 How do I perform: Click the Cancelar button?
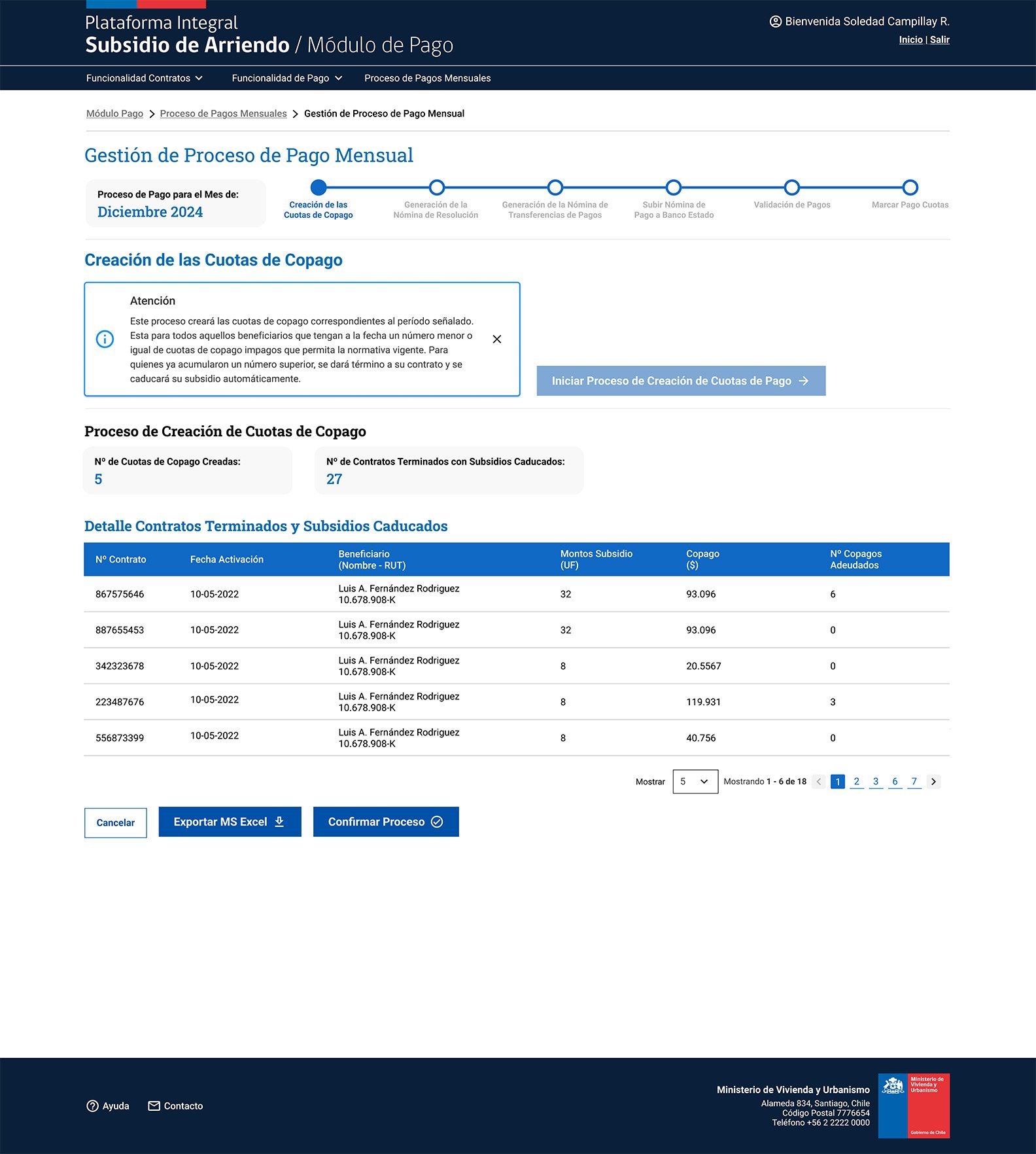coord(115,823)
